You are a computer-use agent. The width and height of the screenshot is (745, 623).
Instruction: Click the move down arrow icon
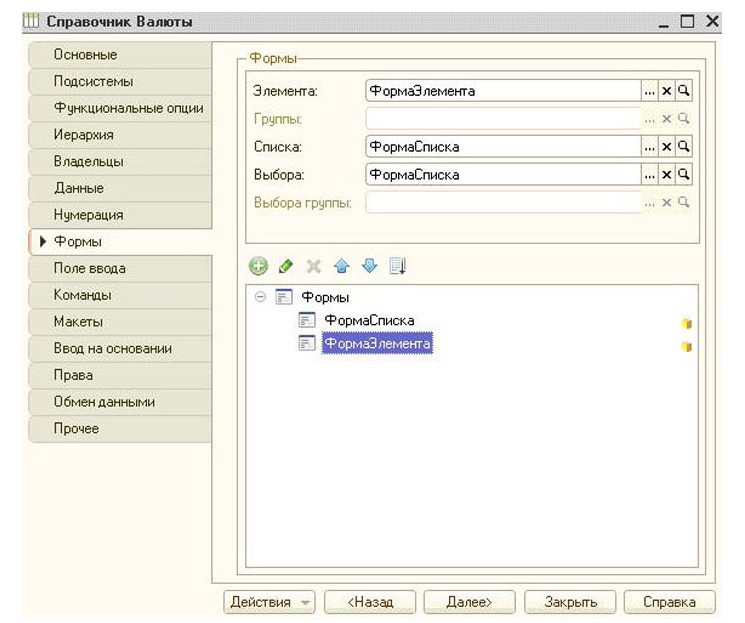tap(369, 267)
